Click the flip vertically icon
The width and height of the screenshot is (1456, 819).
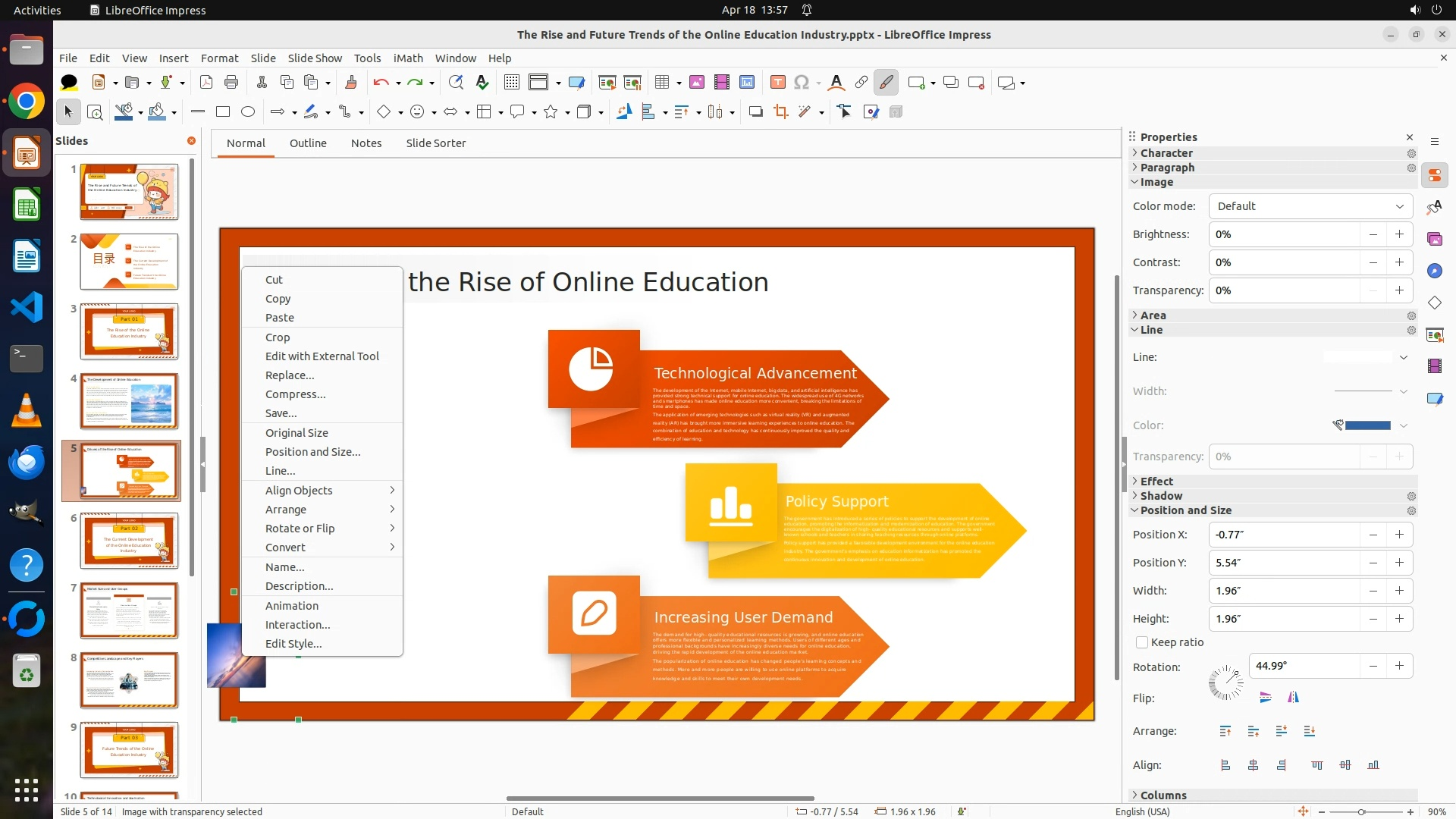pos(1265,698)
